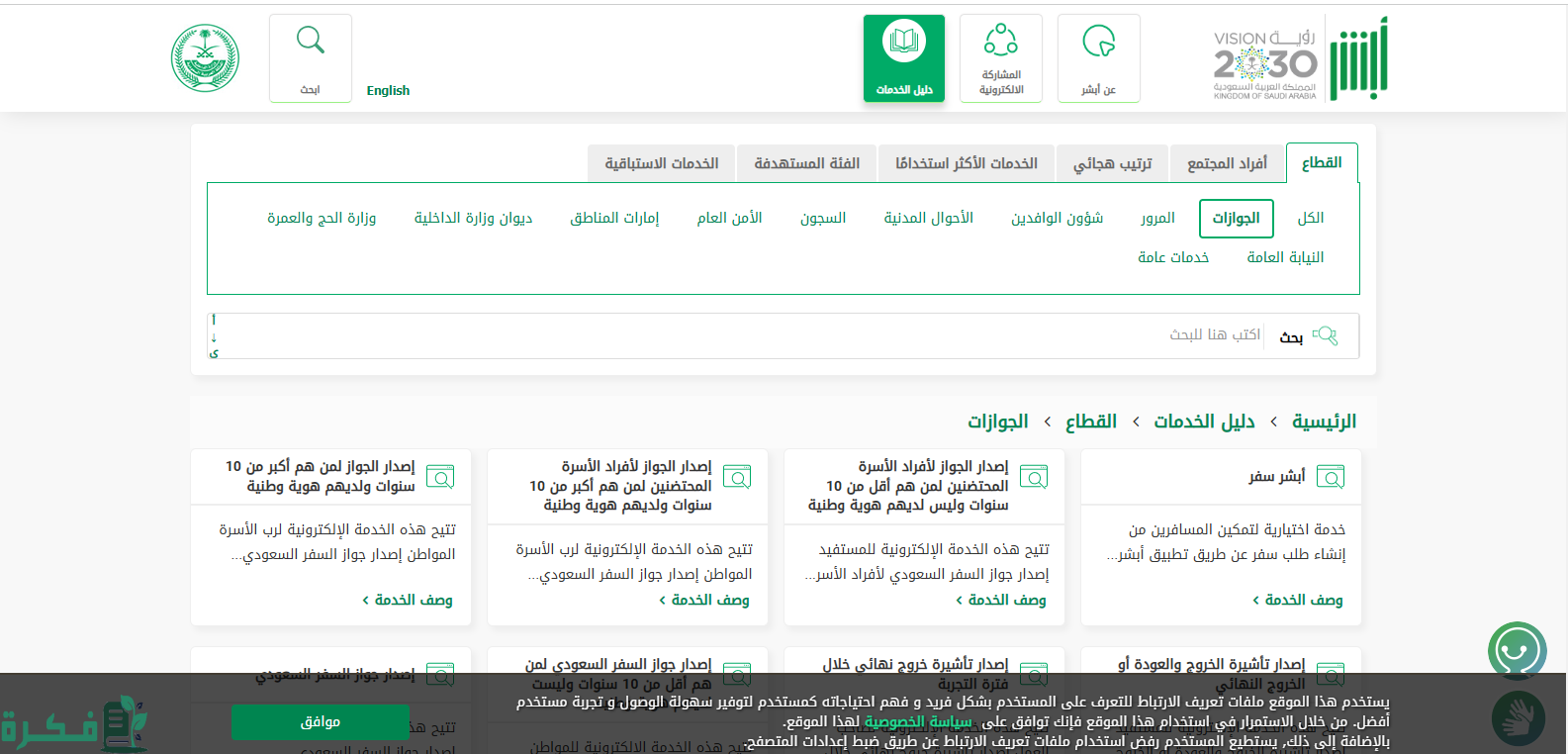The width and height of the screenshot is (1568, 754).
Task: Toggle alphabetical sort order (أ to ي)
Action: [x=214, y=336]
